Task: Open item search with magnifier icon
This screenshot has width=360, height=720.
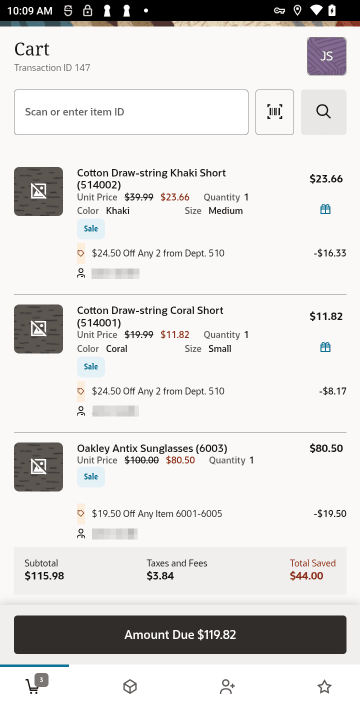Action: point(323,112)
